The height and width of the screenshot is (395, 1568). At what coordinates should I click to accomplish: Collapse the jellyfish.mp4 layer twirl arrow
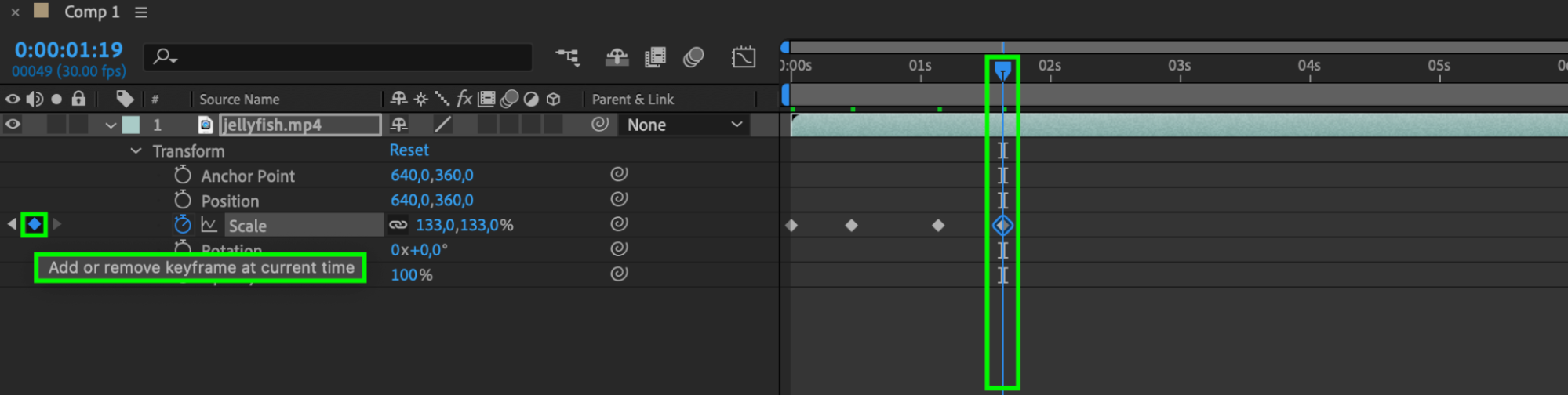[111, 125]
